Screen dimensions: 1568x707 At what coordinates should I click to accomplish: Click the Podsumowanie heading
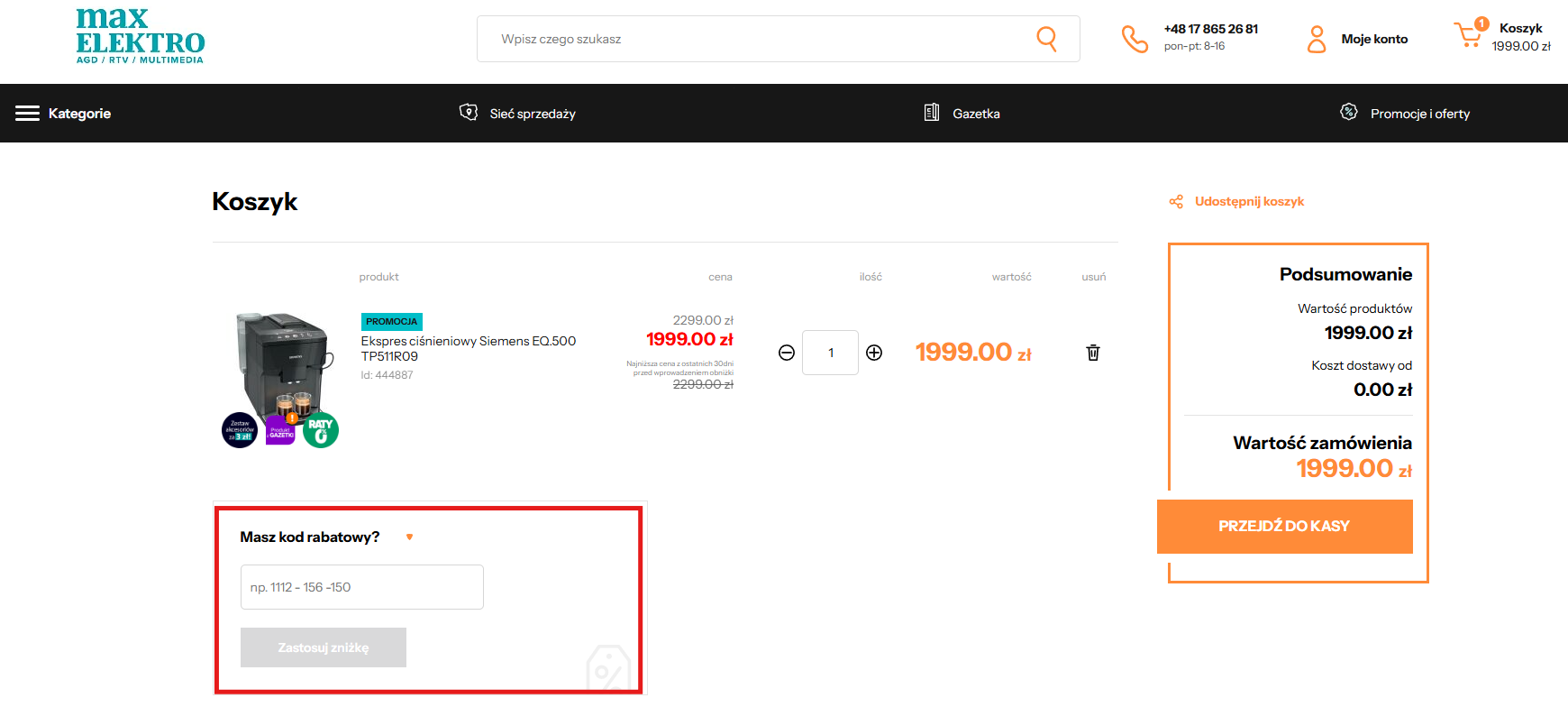(x=1345, y=274)
